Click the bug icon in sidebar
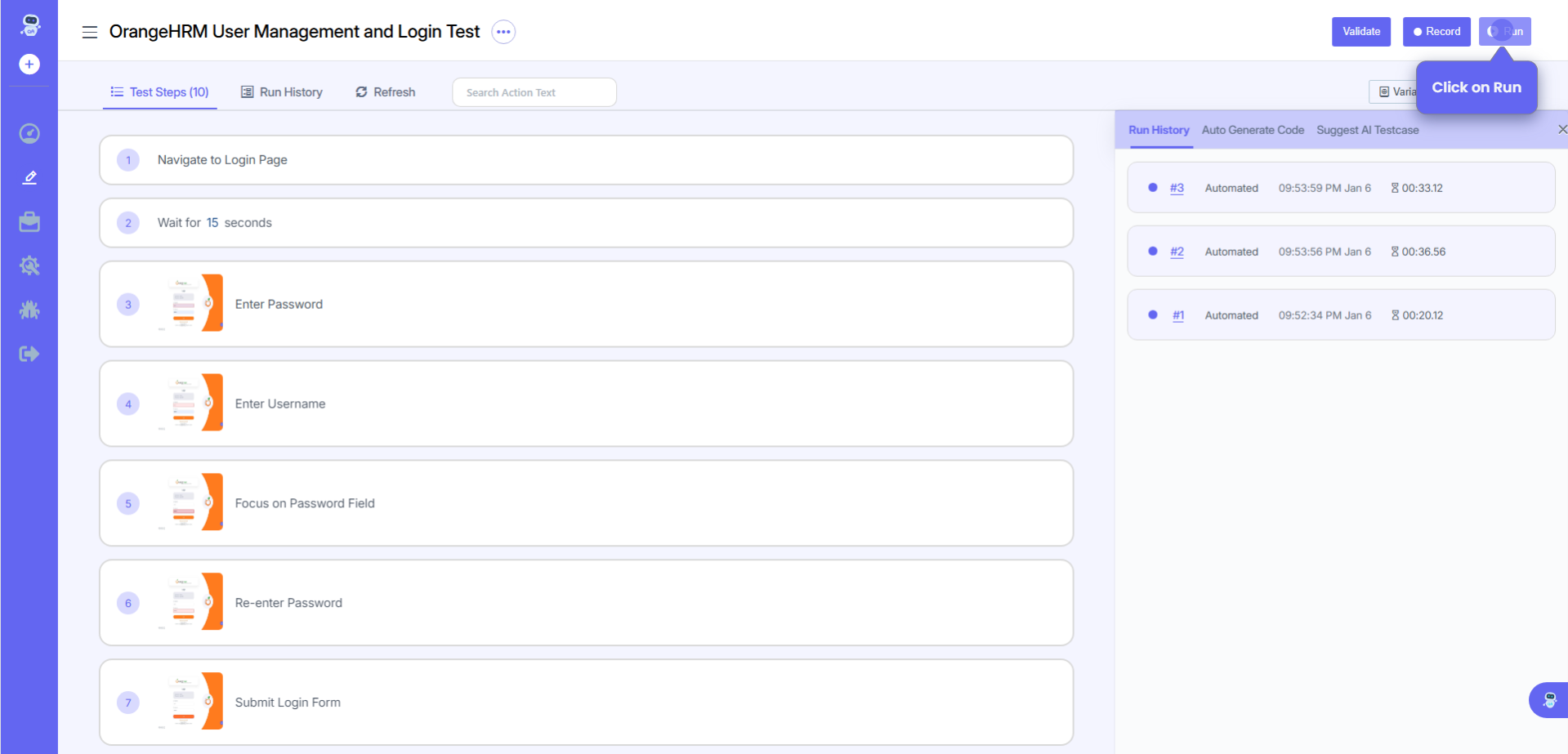This screenshot has width=1568, height=754. [x=29, y=310]
